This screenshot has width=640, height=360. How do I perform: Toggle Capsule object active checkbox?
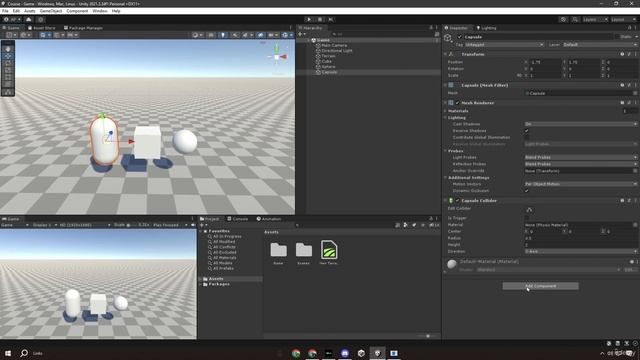point(460,37)
